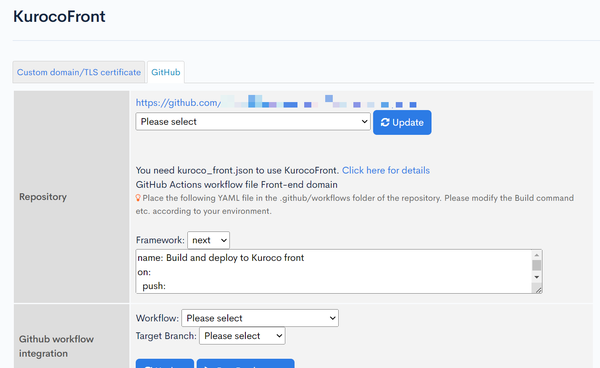Open the Framework dropdown set to next

(209, 240)
